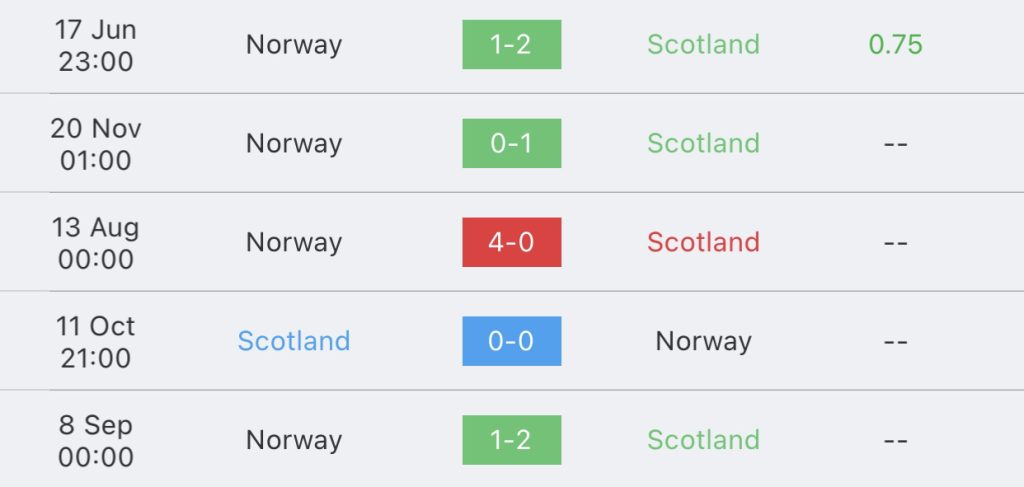
Task: Click the odds placeholder in the 20 Nov row
Action: [x=895, y=144]
